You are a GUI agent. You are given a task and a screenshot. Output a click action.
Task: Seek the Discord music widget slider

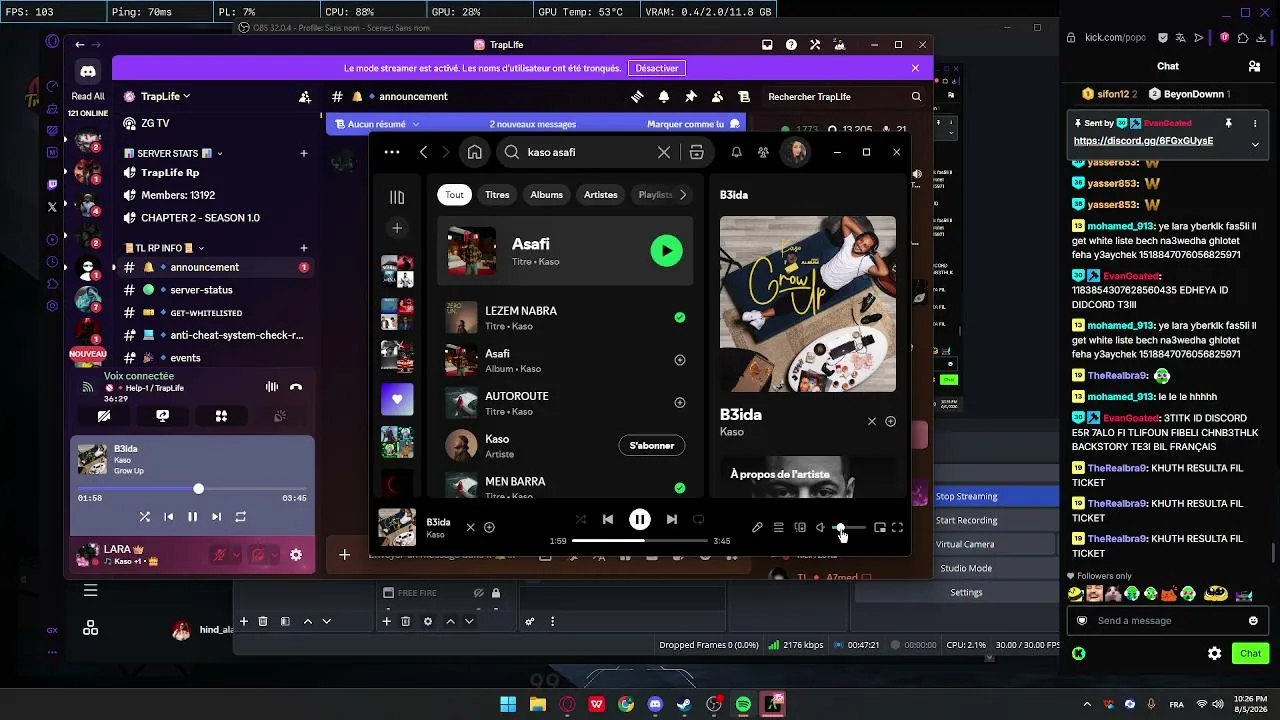pos(192,489)
